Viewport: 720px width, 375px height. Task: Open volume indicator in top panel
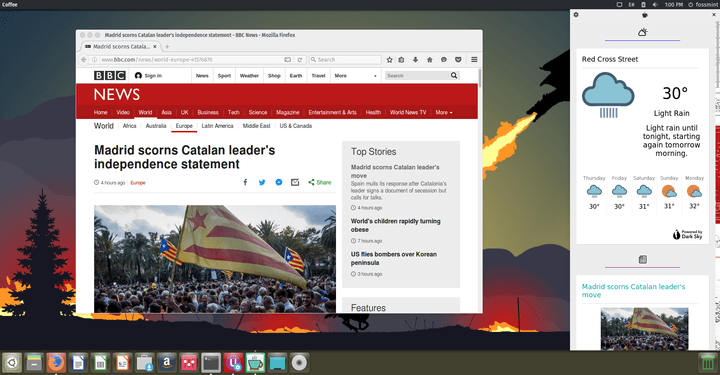coord(655,5)
